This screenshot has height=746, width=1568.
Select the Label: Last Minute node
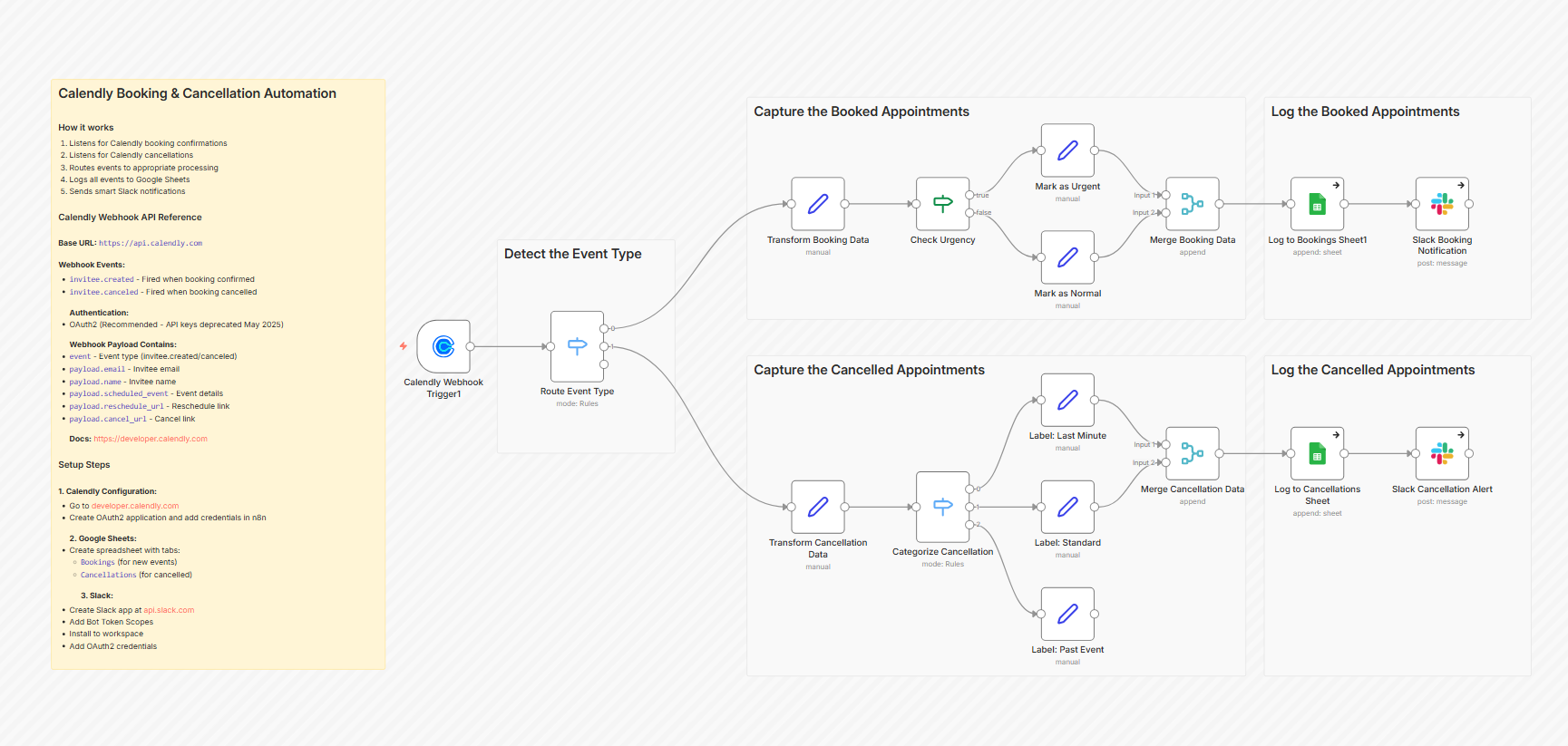(1067, 400)
